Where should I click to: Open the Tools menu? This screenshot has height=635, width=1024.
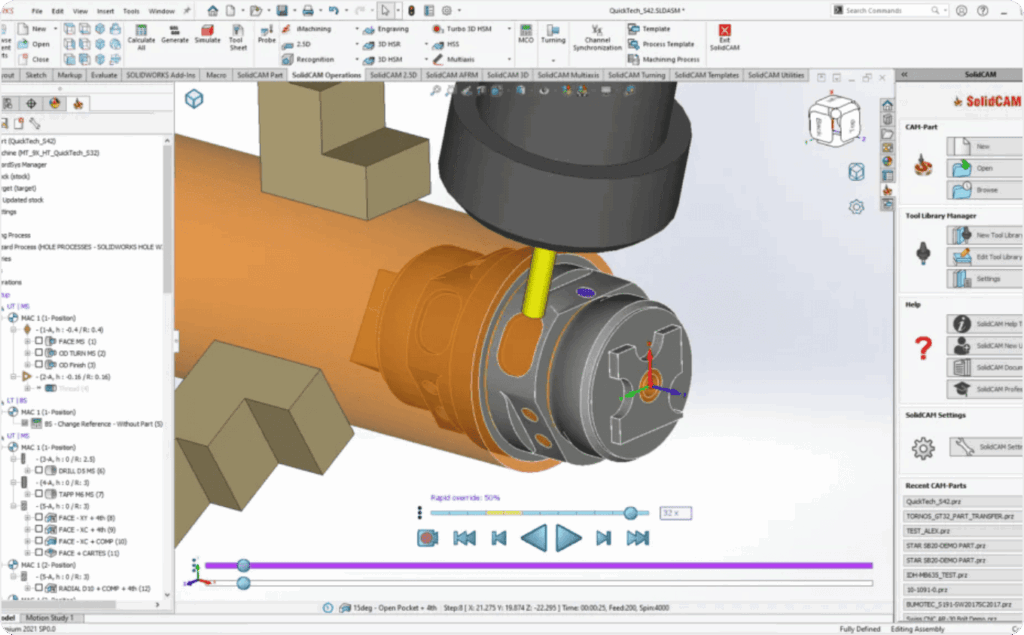coord(131,10)
